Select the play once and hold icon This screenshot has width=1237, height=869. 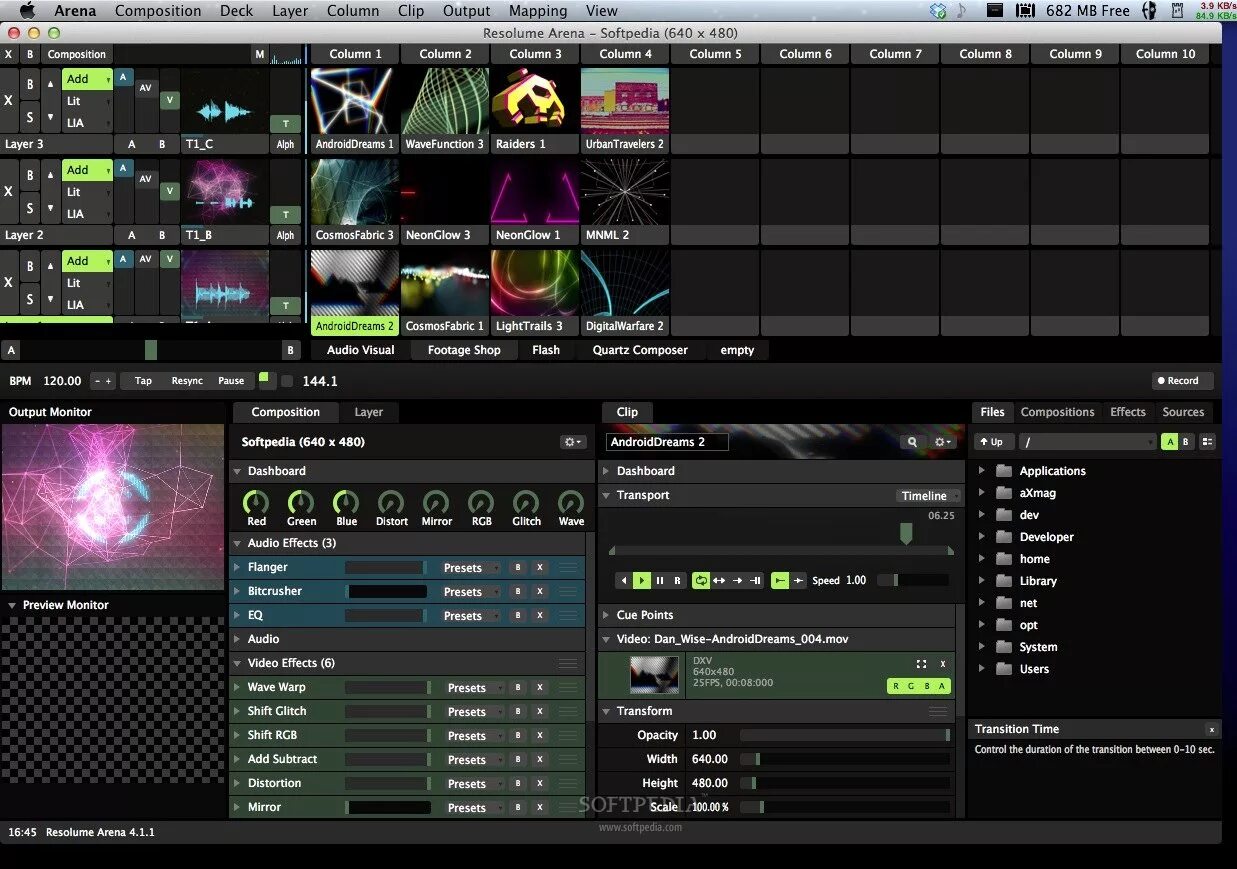pos(755,580)
